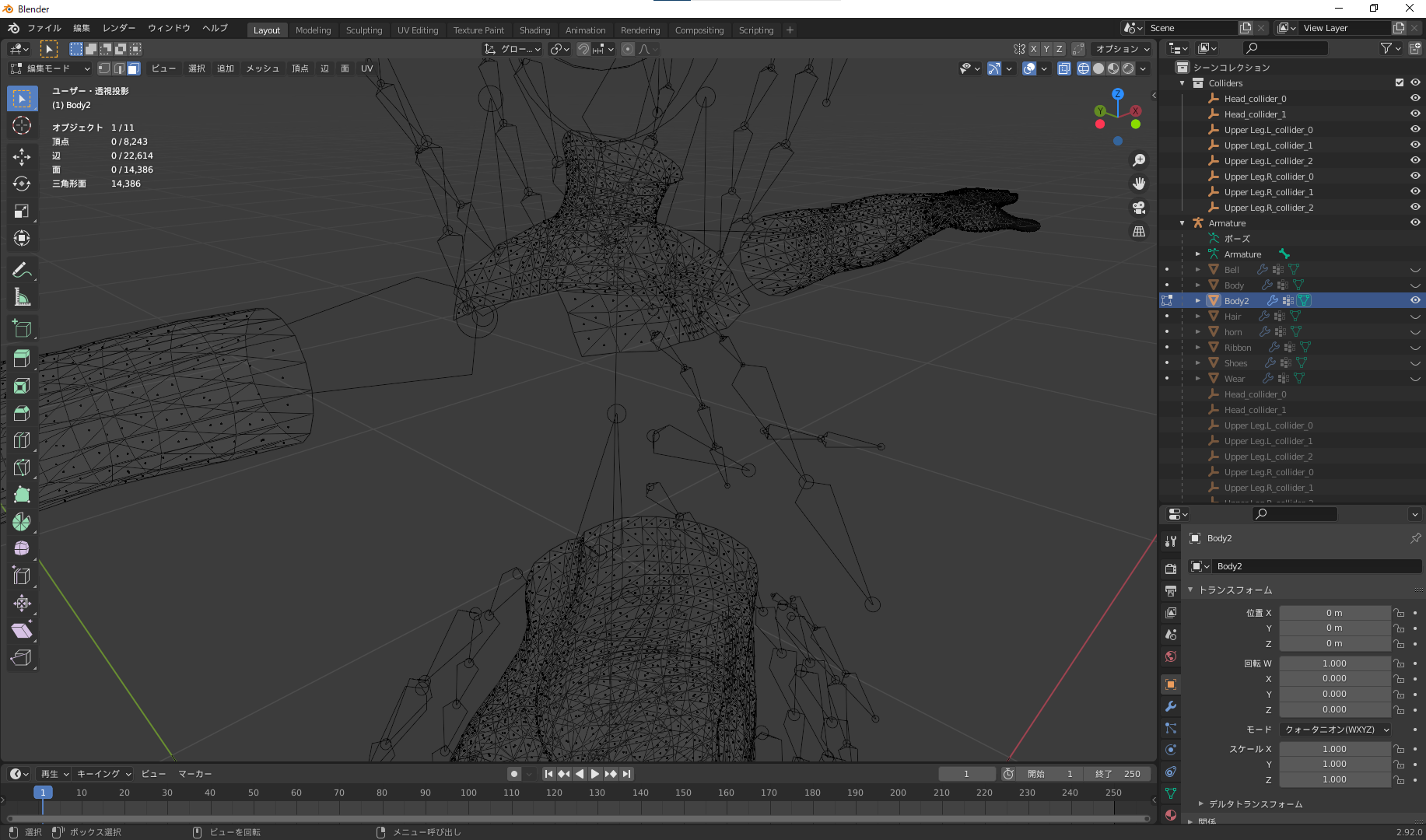Toggle X-ray display in viewport header

[x=1063, y=69]
